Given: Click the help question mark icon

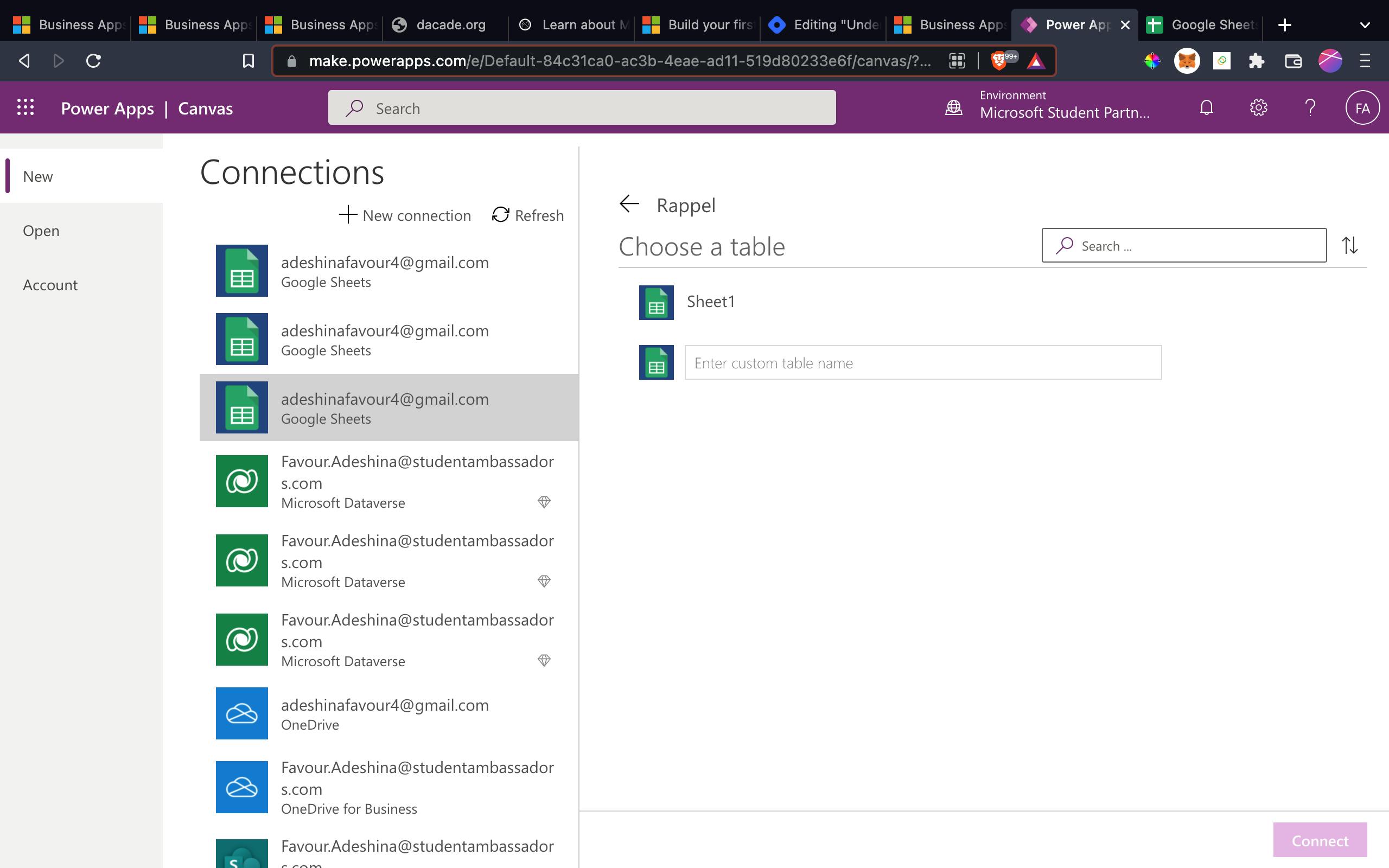Looking at the screenshot, I should click(x=1310, y=107).
